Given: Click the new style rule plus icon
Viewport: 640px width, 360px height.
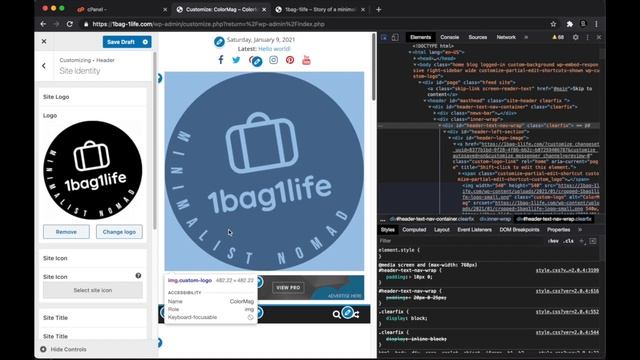Looking at the screenshot, I should click(x=582, y=241).
